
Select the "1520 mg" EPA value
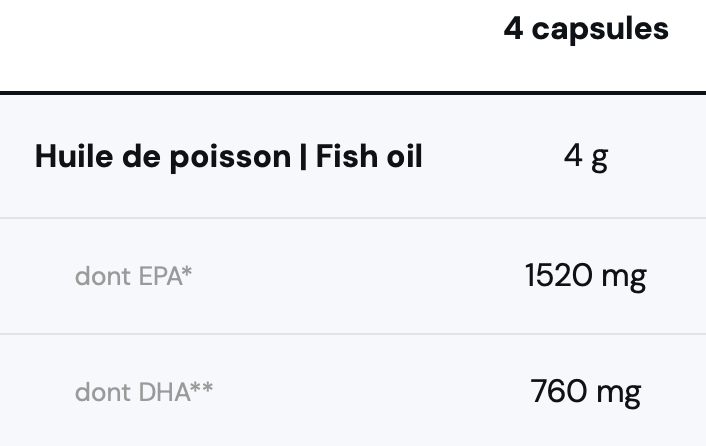pos(586,275)
